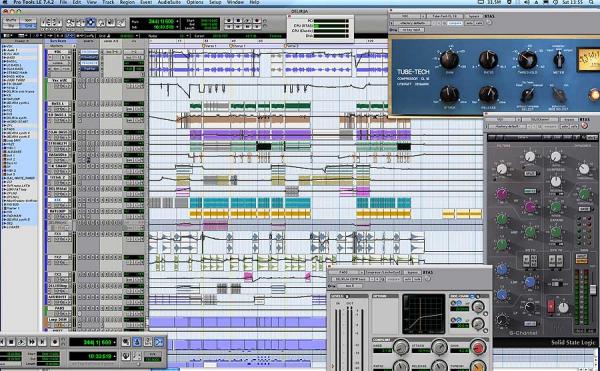Image resolution: width=600 pixels, height=371 pixels.
Task: Click the SSL channel output fader
Action: 593,290
